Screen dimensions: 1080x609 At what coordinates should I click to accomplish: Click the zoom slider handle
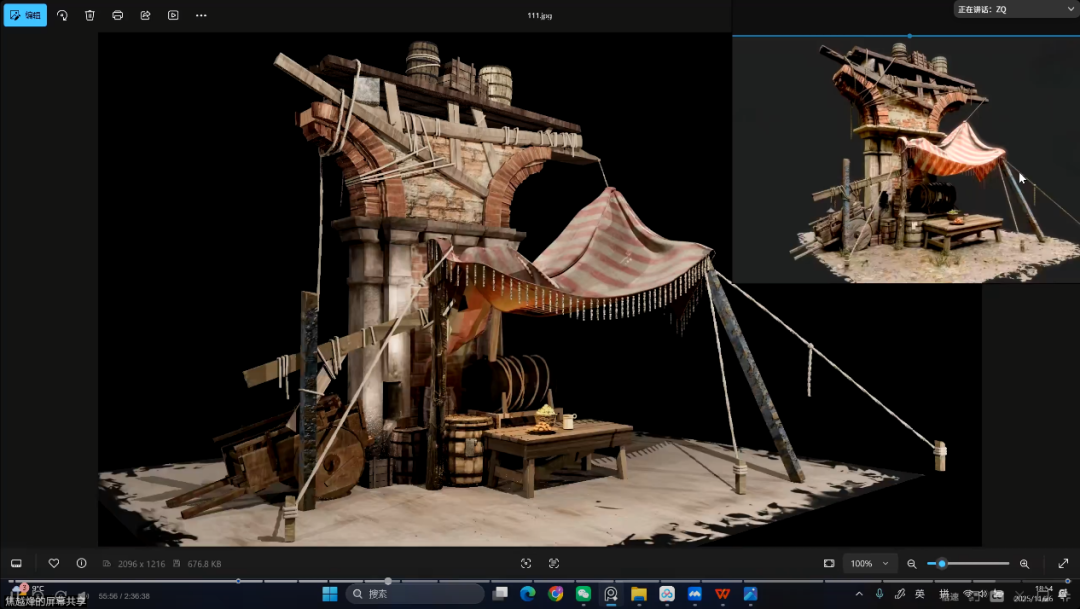(942, 563)
